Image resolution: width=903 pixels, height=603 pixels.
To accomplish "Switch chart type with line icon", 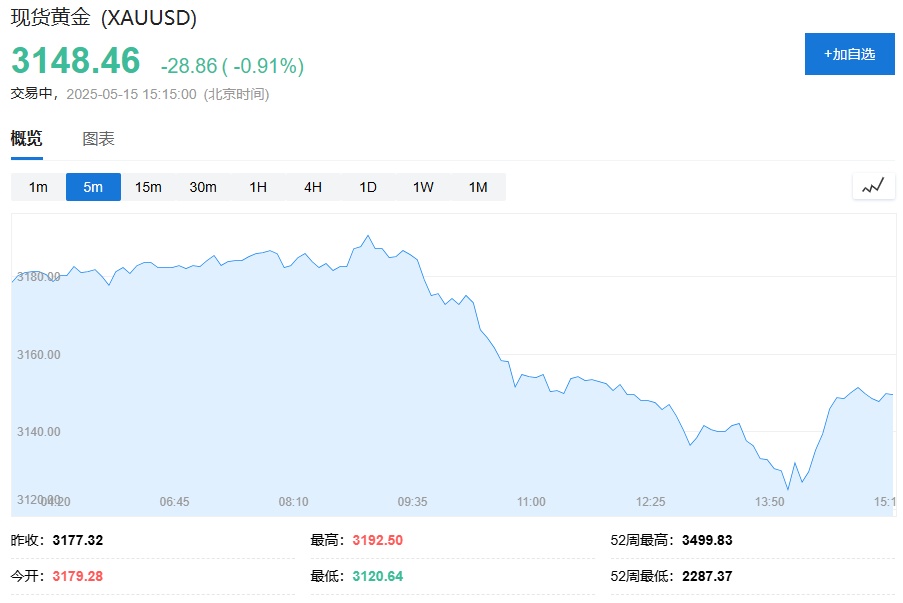I will click(x=873, y=186).
